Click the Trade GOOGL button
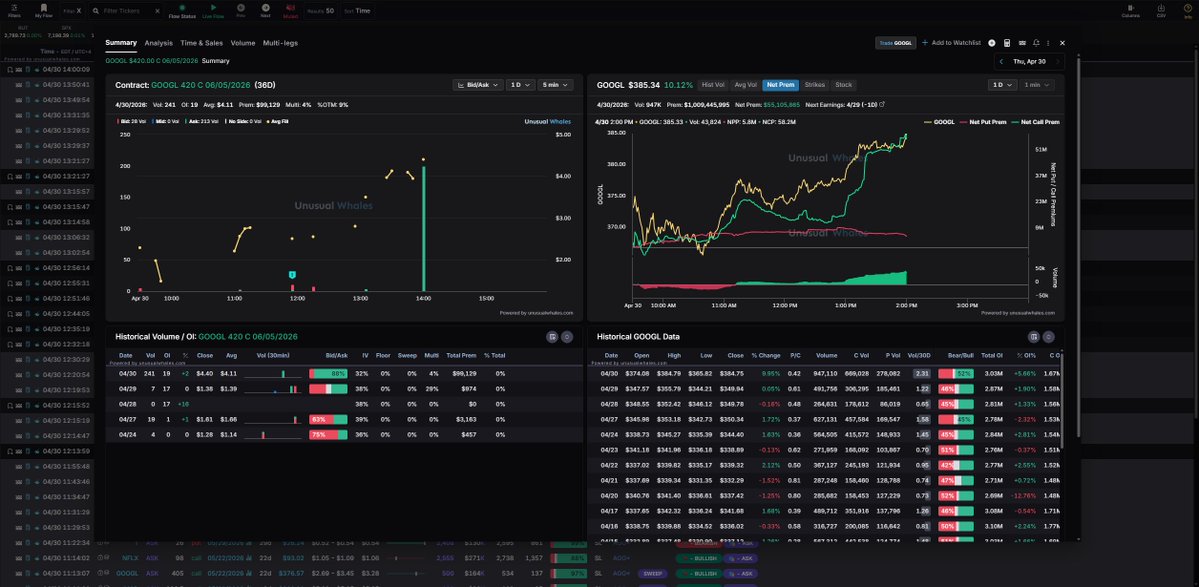This screenshot has width=1199, height=587. (895, 43)
